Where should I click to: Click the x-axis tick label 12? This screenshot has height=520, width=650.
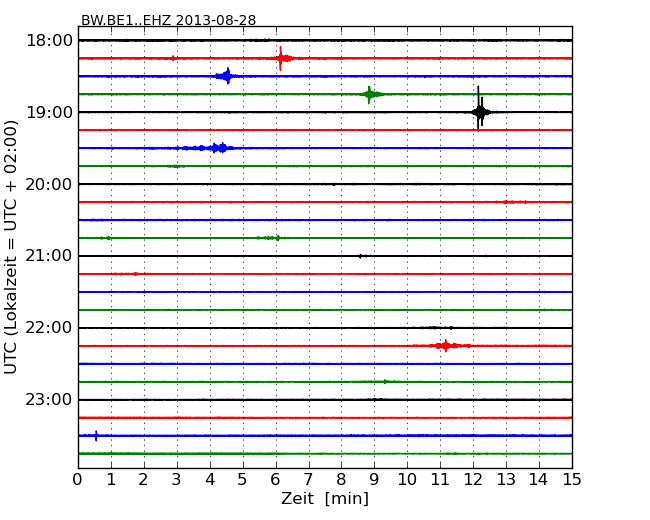[473, 480]
